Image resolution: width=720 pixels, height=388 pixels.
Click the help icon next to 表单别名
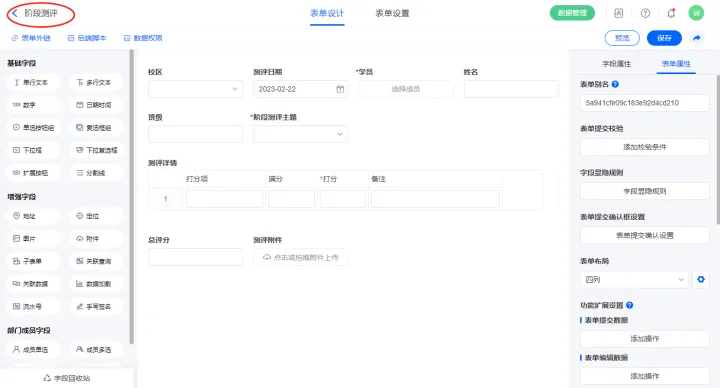point(615,84)
